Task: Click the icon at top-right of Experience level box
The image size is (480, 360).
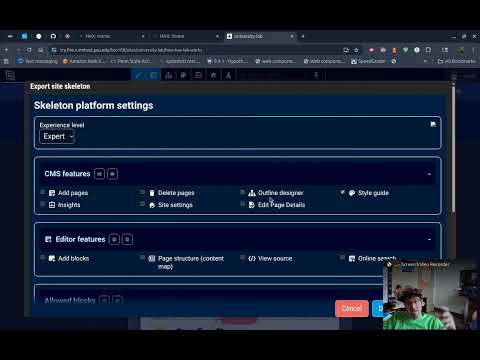Action: (433, 124)
